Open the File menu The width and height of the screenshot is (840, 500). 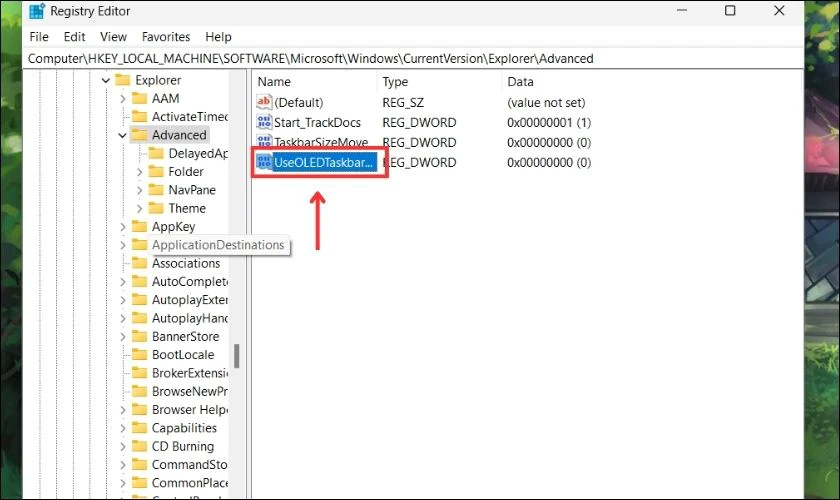tap(39, 36)
